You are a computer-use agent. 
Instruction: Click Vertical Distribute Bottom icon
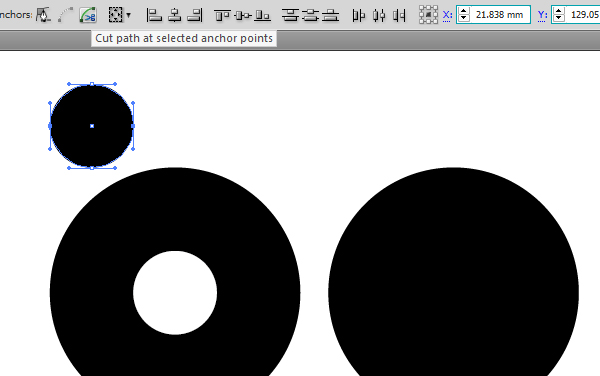pyautogui.click(x=330, y=15)
